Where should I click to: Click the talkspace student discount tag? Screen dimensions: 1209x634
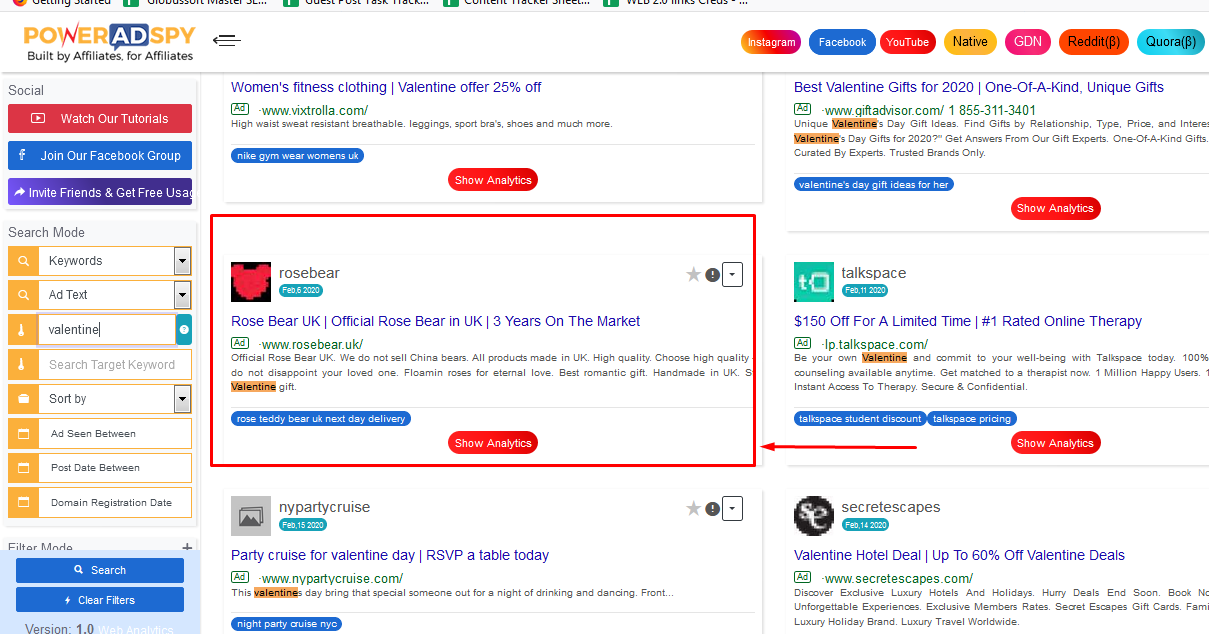pos(860,419)
